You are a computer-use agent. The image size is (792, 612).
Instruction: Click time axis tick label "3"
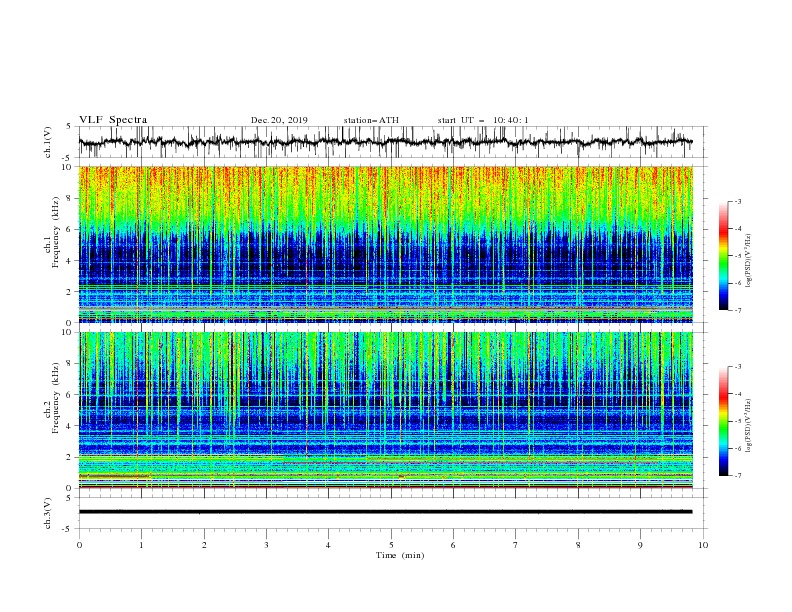point(266,545)
